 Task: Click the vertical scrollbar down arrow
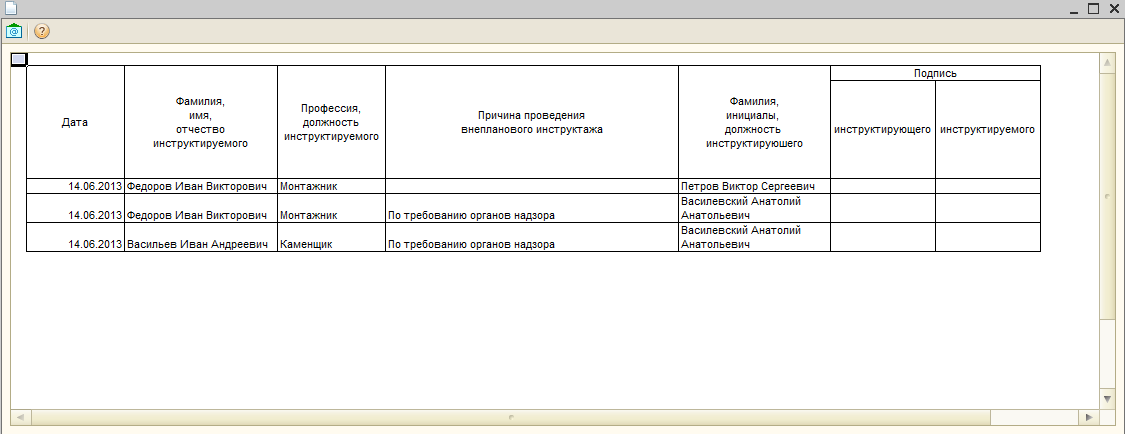1106,398
